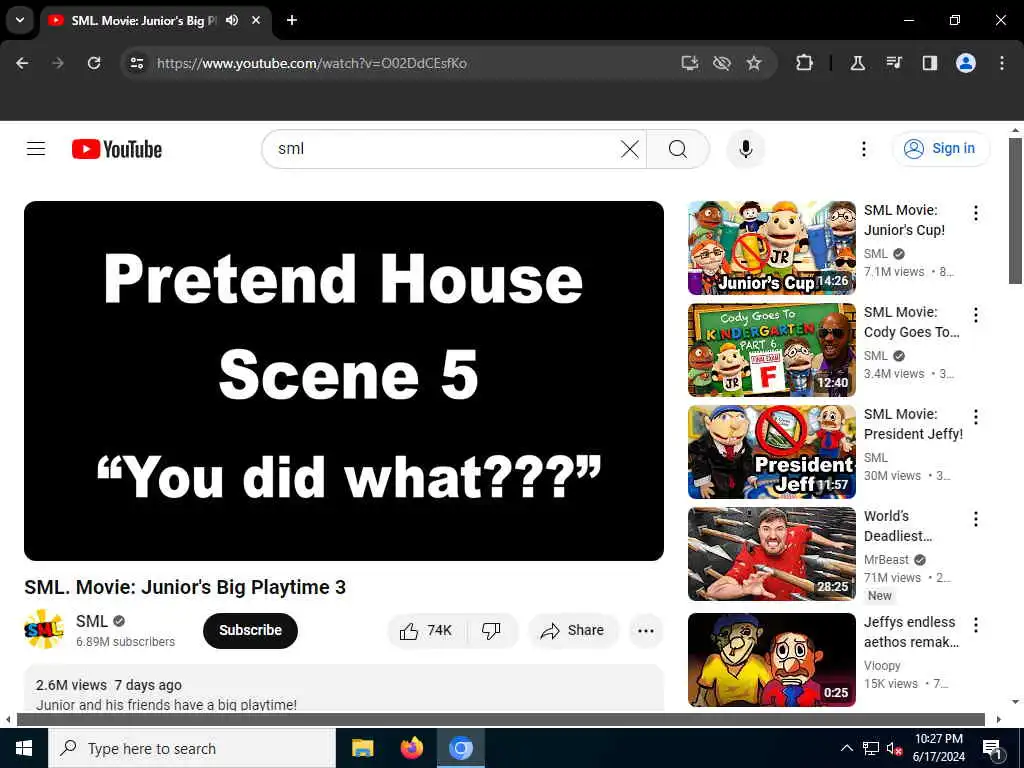Open options for President Jeffy video

[976, 417]
